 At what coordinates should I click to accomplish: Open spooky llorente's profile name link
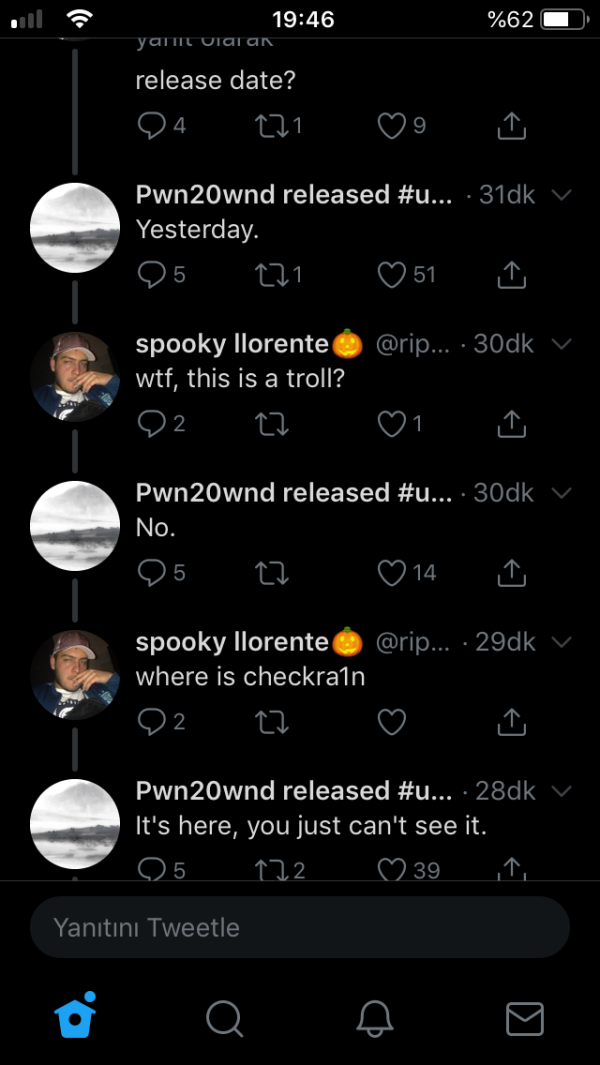coord(234,344)
